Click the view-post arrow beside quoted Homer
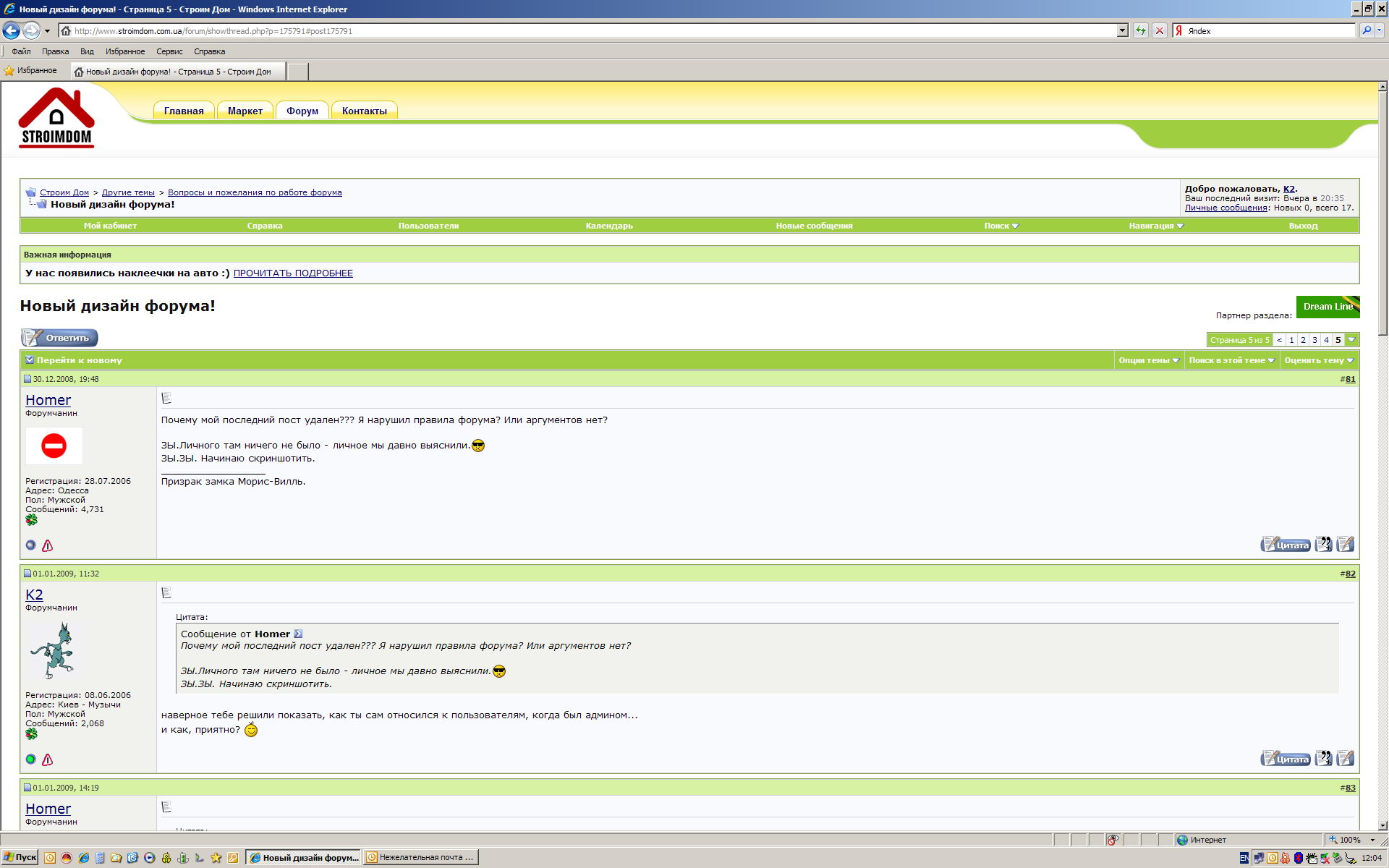Viewport: 1389px width, 868px height. (298, 634)
